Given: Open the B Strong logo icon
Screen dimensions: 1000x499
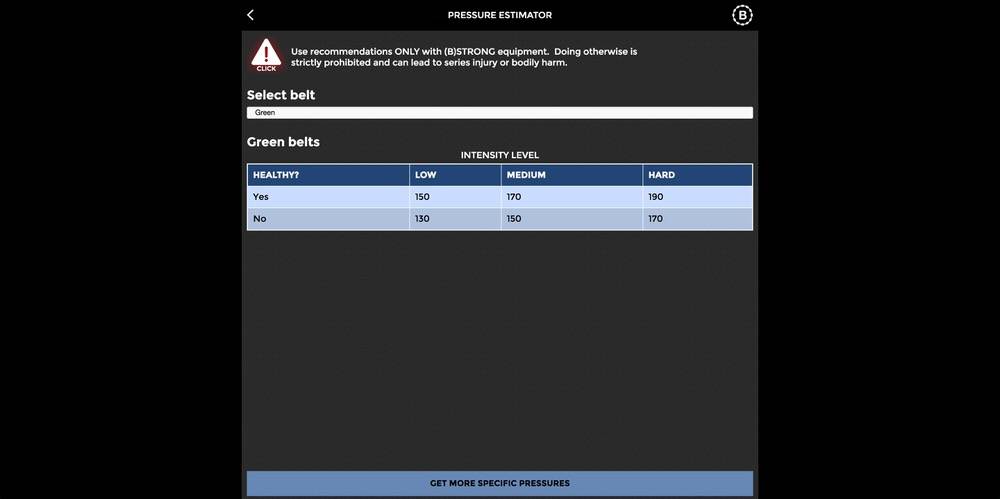Looking at the screenshot, I should pyautogui.click(x=742, y=15).
